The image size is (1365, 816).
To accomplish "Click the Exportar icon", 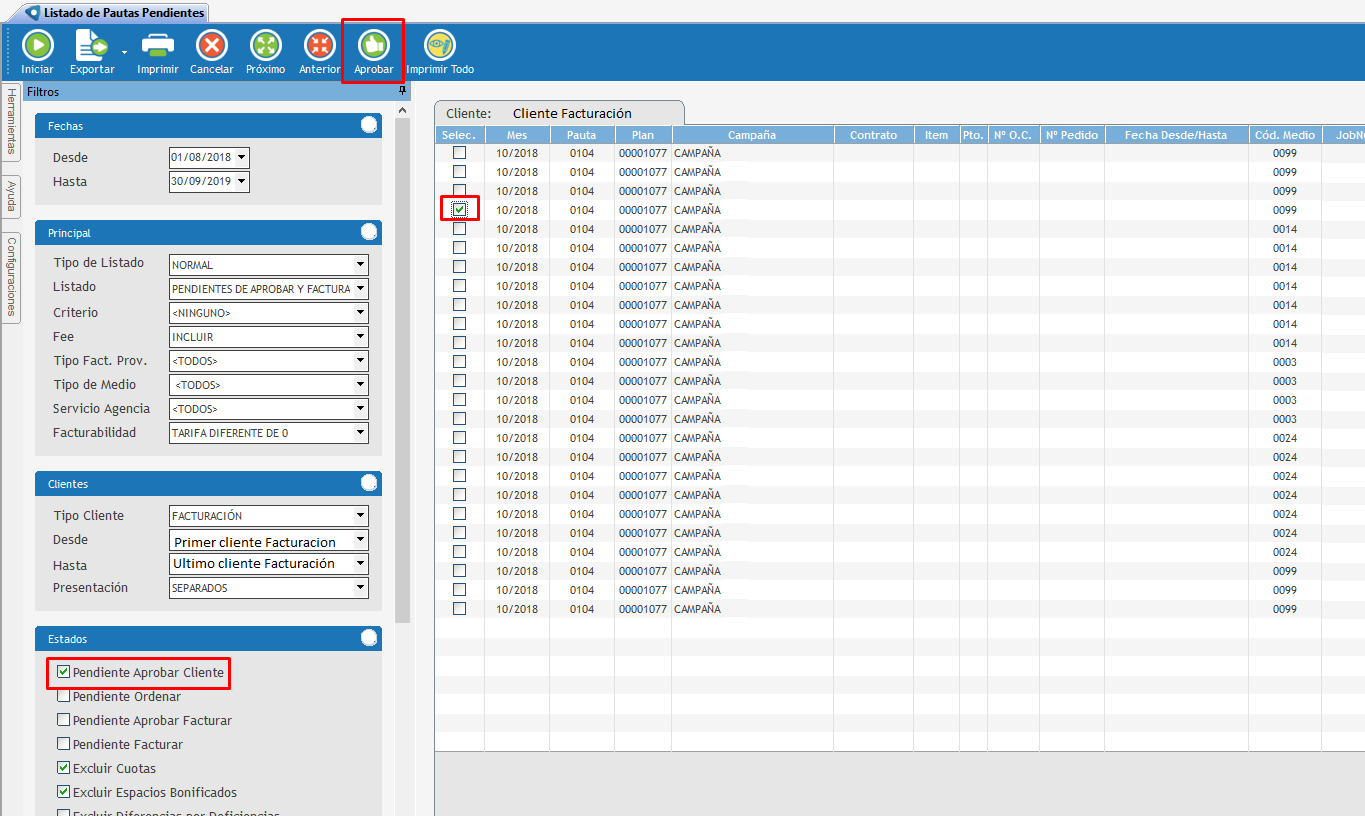I will tap(90, 46).
